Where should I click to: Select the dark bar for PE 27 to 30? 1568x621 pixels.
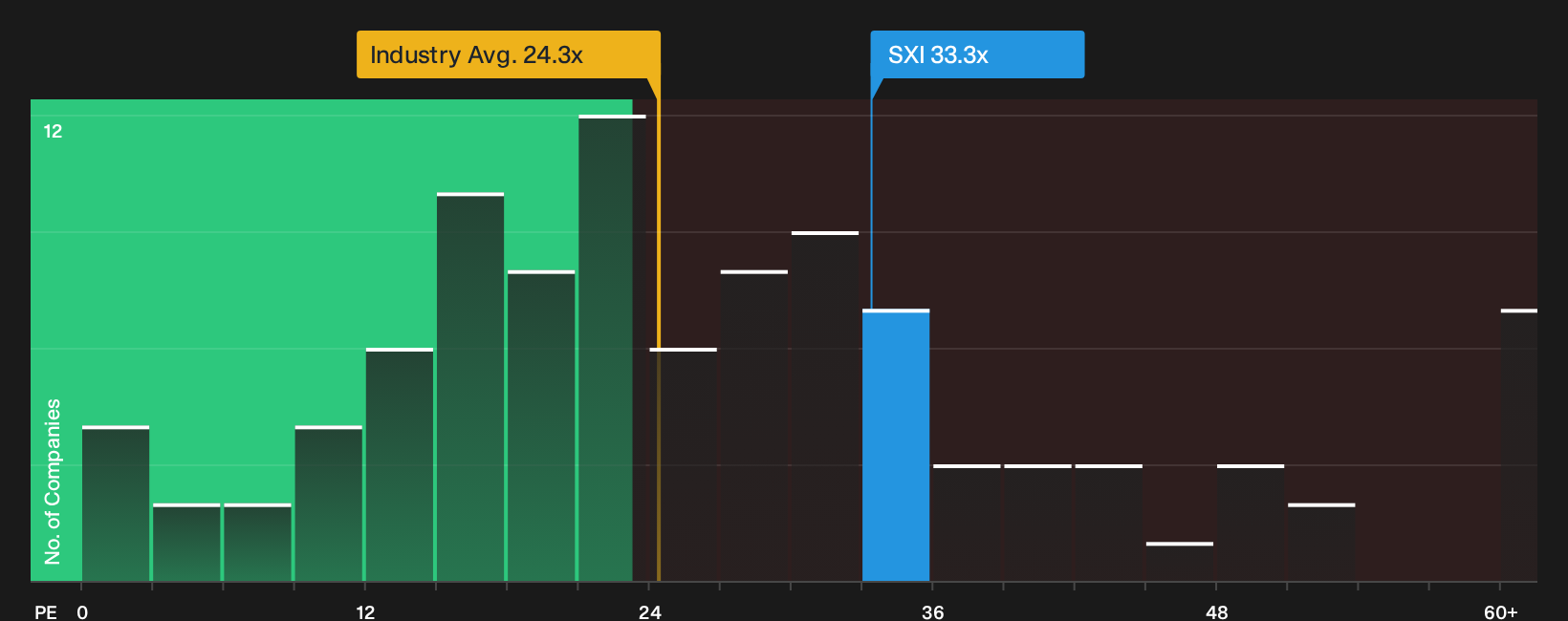coord(754,426)
